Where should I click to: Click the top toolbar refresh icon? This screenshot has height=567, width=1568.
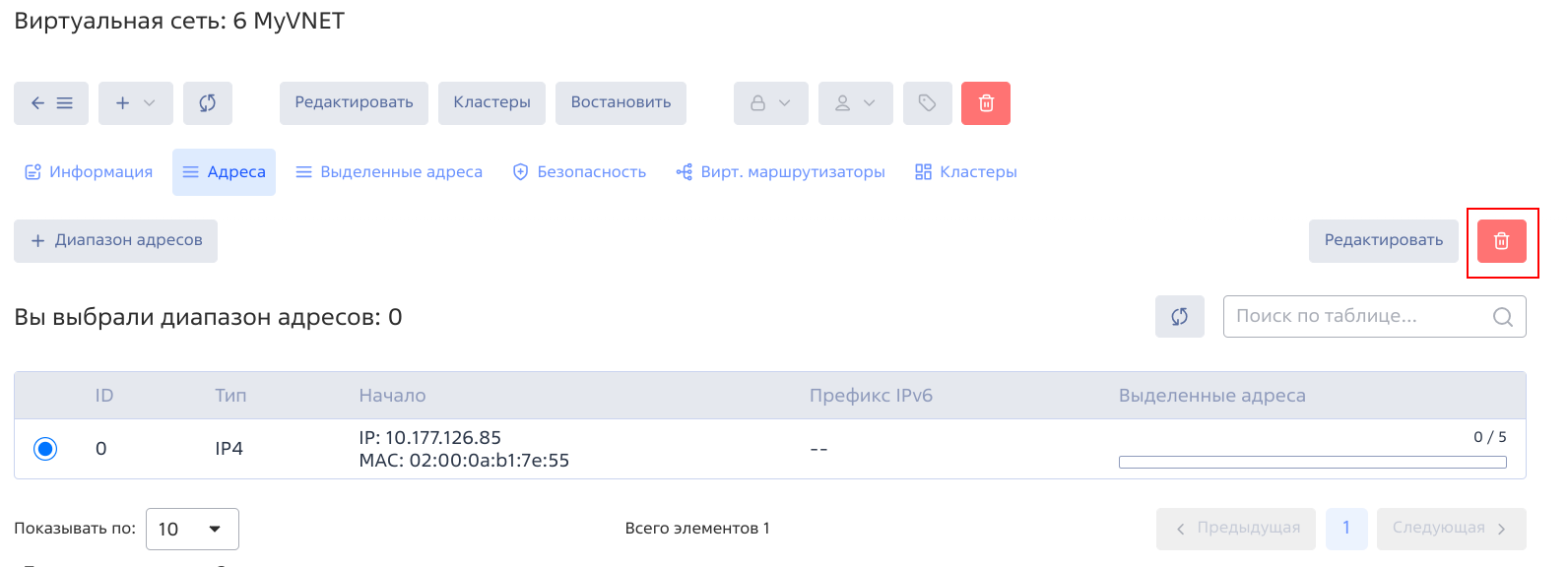click(207, 103)
